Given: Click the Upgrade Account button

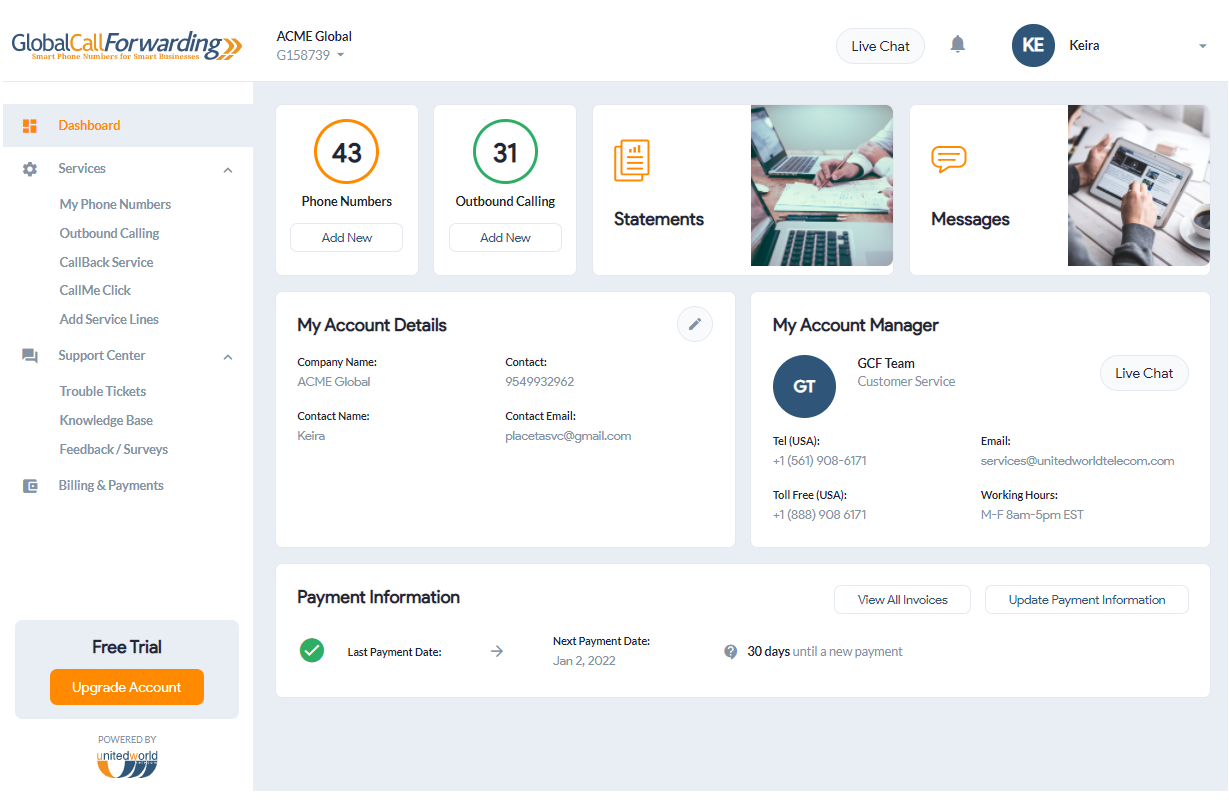Looking at the screenshot, I should 127,687.
